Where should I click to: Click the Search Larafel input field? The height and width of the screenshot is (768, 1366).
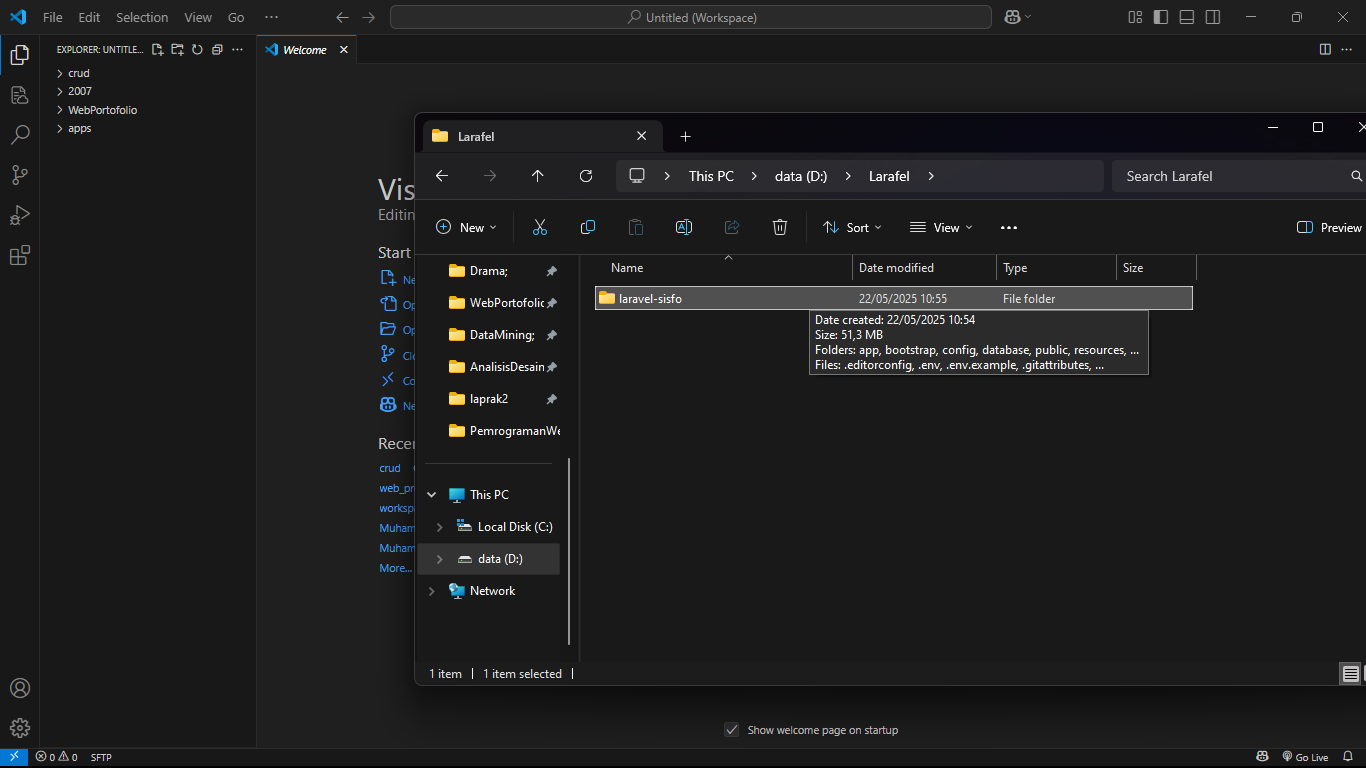pyautogui.click(x=1230, y=176)
